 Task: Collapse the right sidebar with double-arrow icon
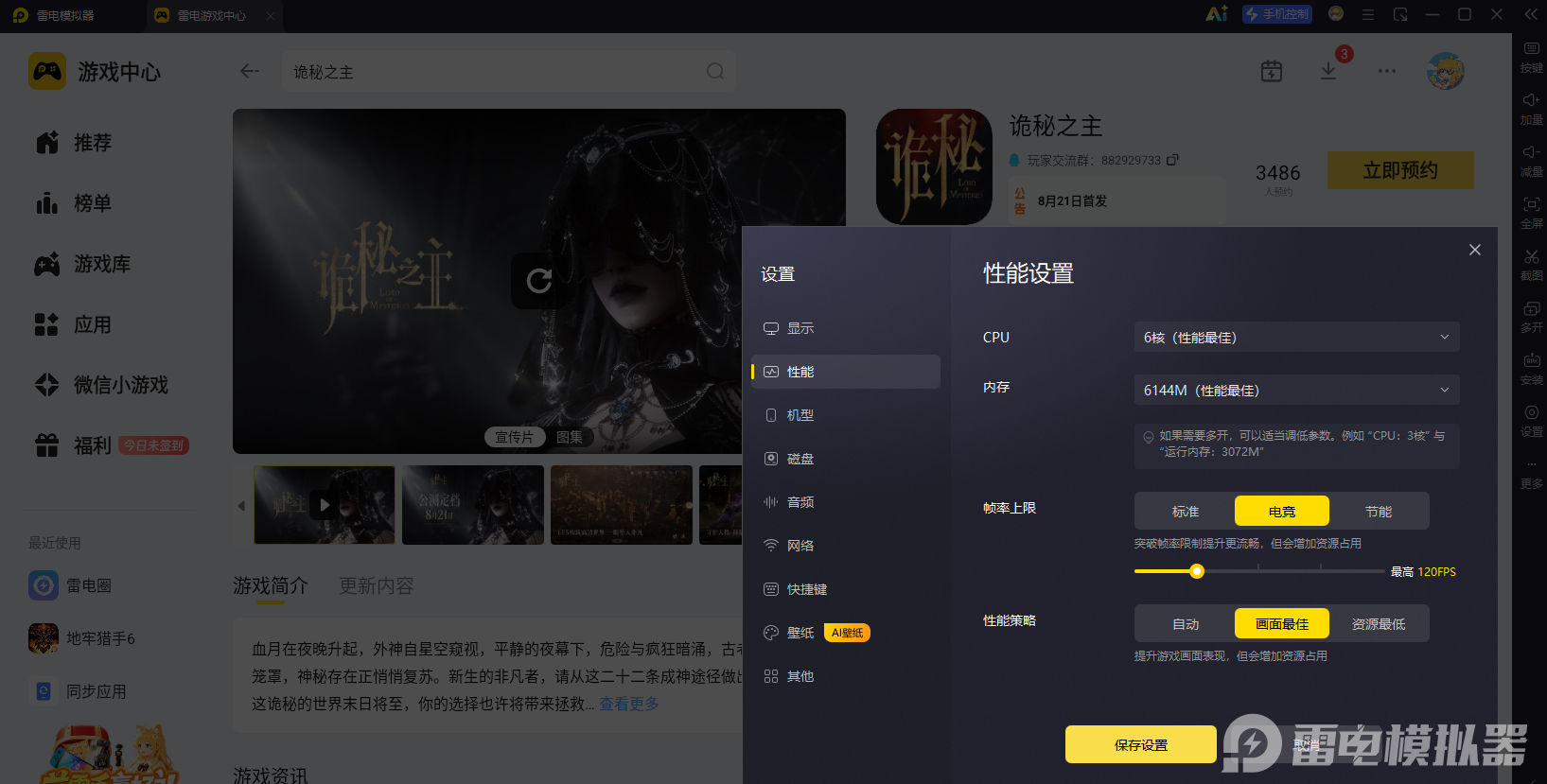point(1531,14)
